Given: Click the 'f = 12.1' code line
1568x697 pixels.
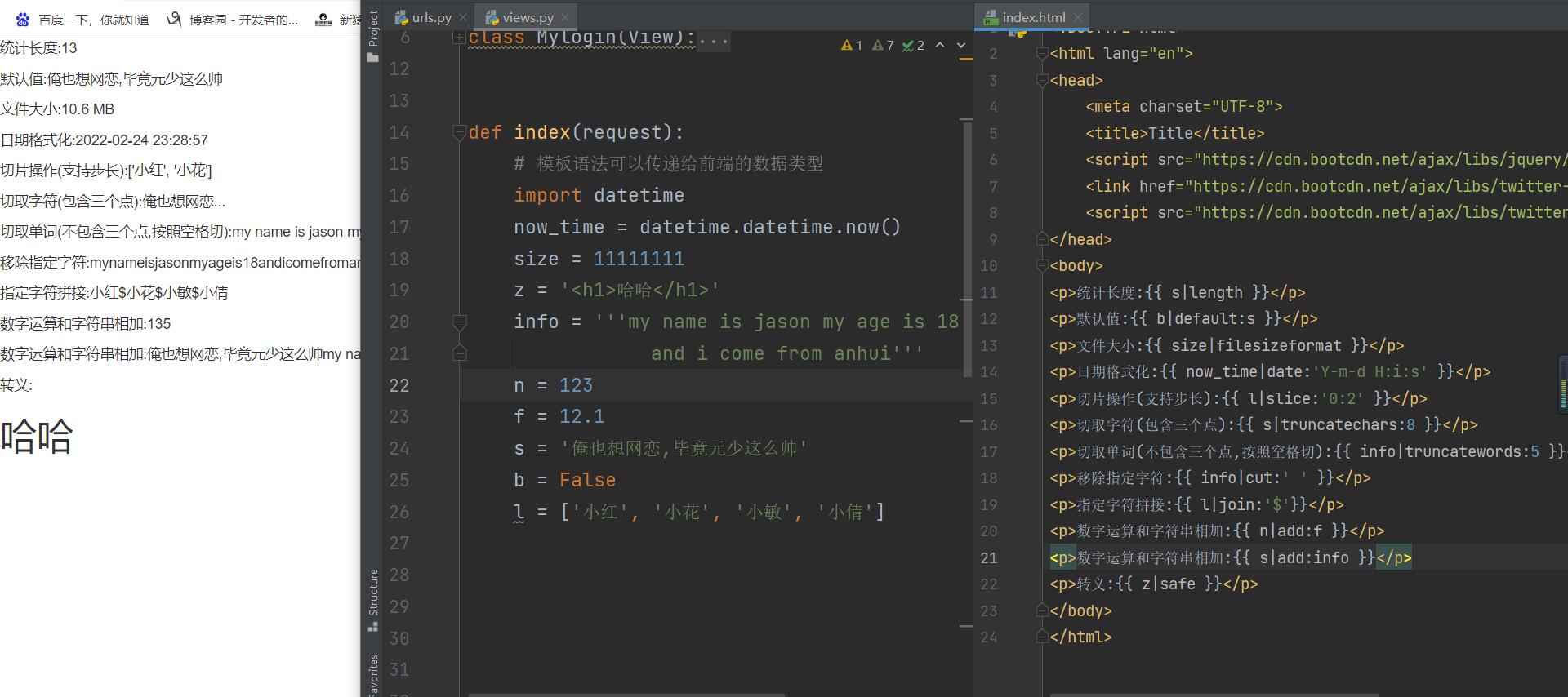Looking at the screenshot, I should [559, 416].
